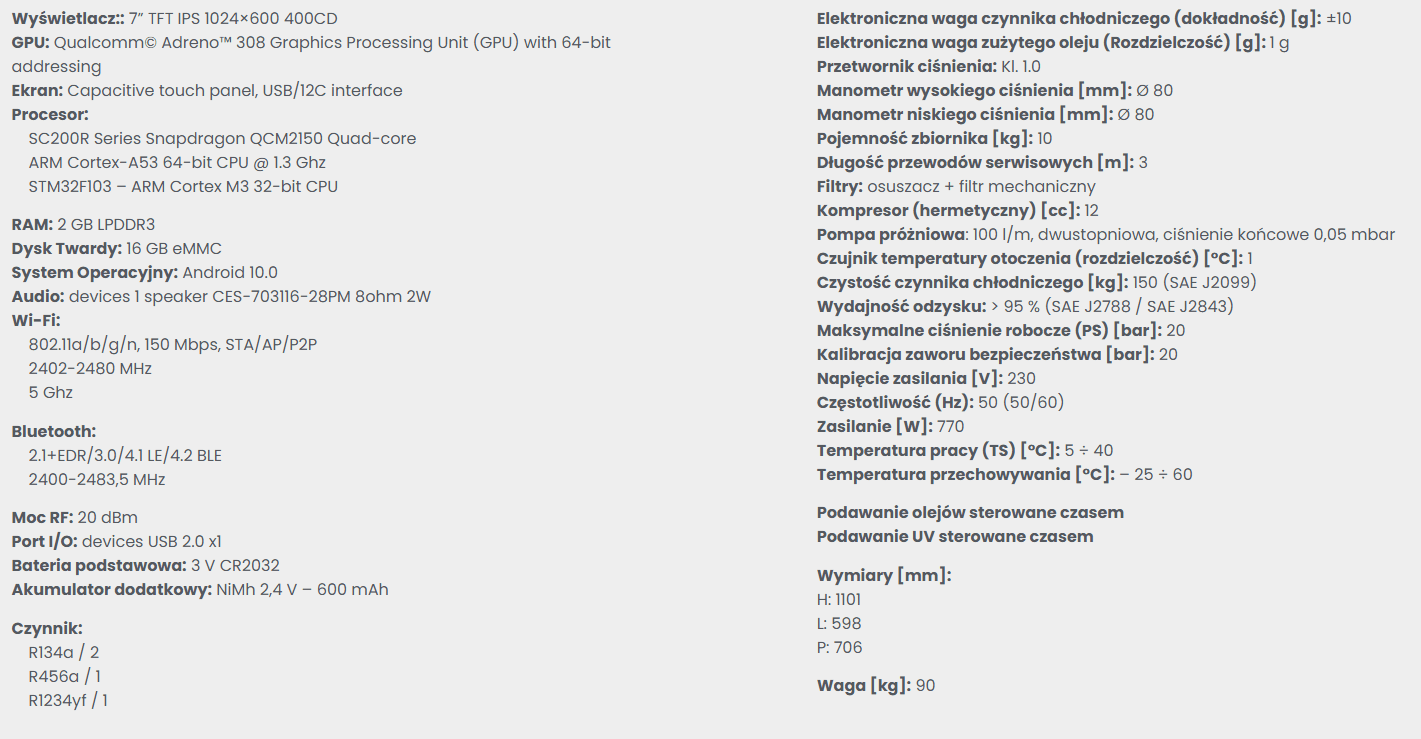Click Napięcie zasilania [V] 230 entry
This screenshot has height=739, width=1421.
pos(926,378)
